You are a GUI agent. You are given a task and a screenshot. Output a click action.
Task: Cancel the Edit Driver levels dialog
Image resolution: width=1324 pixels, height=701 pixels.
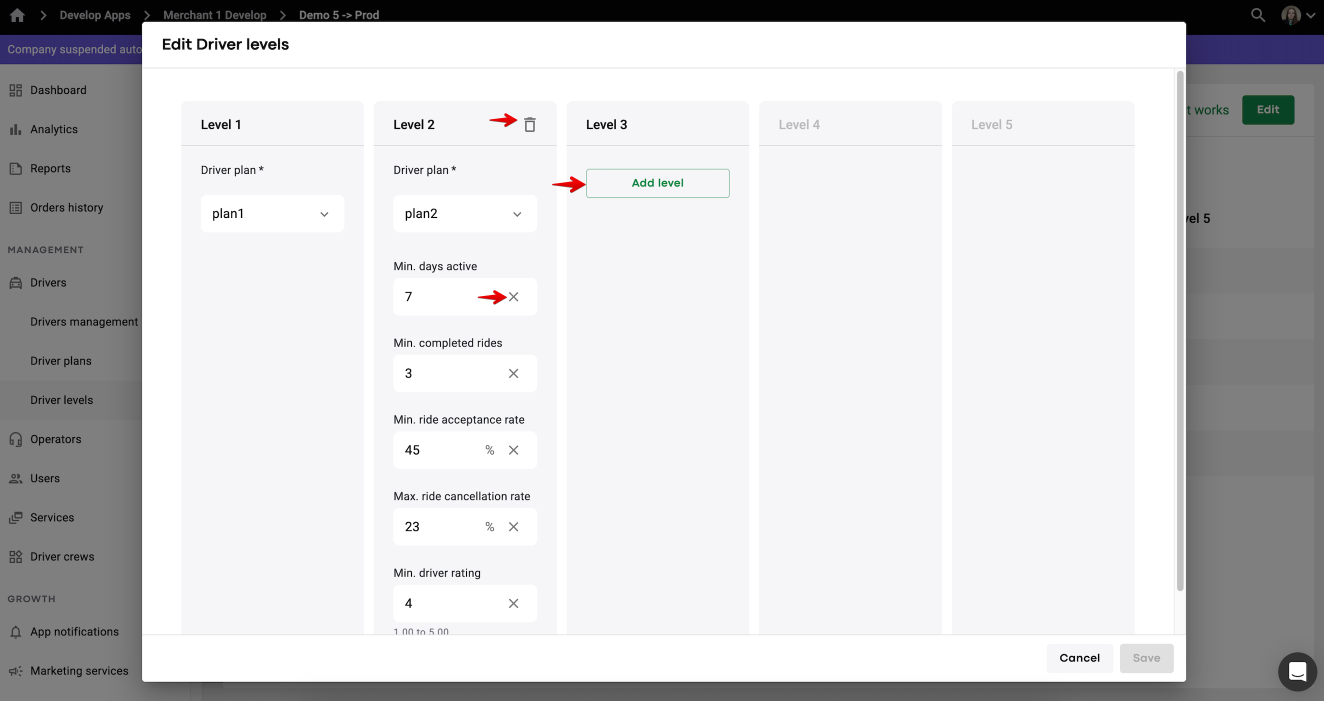(1080, 658)
